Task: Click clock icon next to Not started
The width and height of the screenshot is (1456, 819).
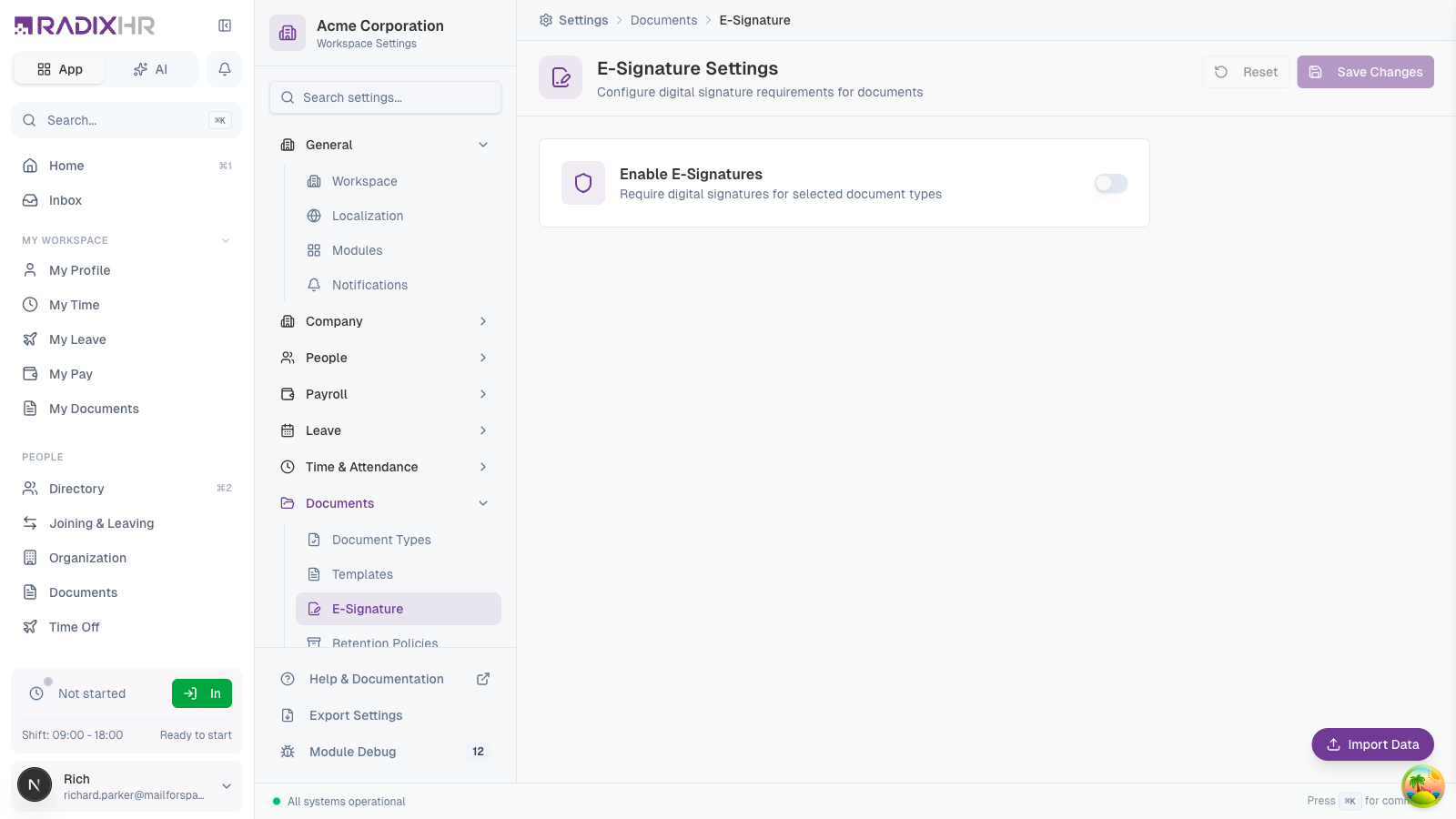Action: pos(36,693)
